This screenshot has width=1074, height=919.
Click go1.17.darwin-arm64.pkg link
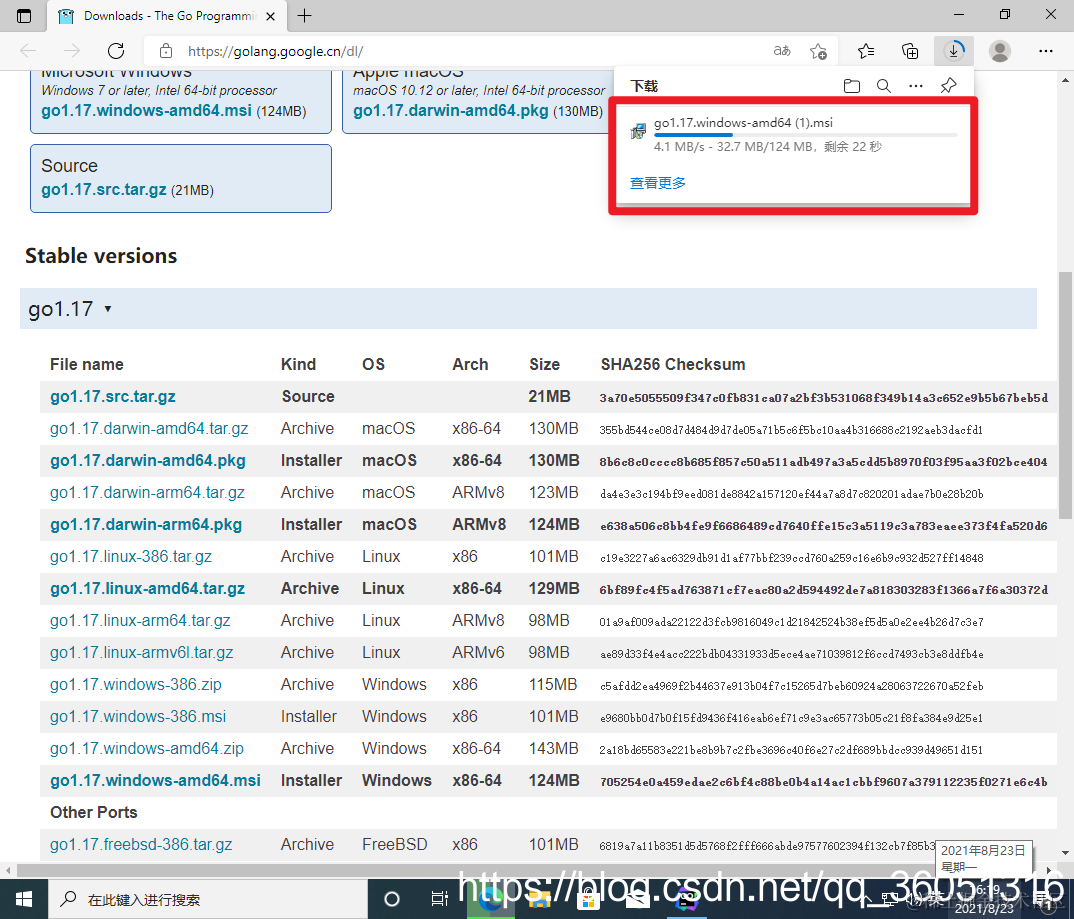pos(146,525)
